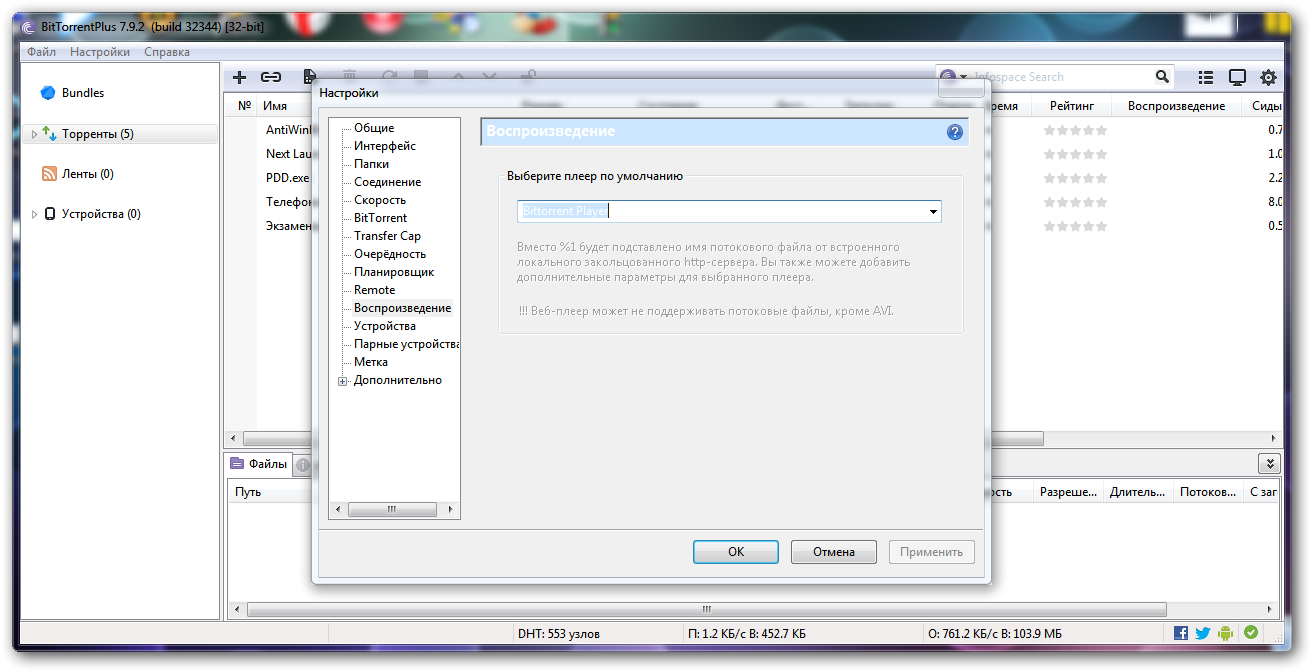Open the default player dropdown

[932, 212]
